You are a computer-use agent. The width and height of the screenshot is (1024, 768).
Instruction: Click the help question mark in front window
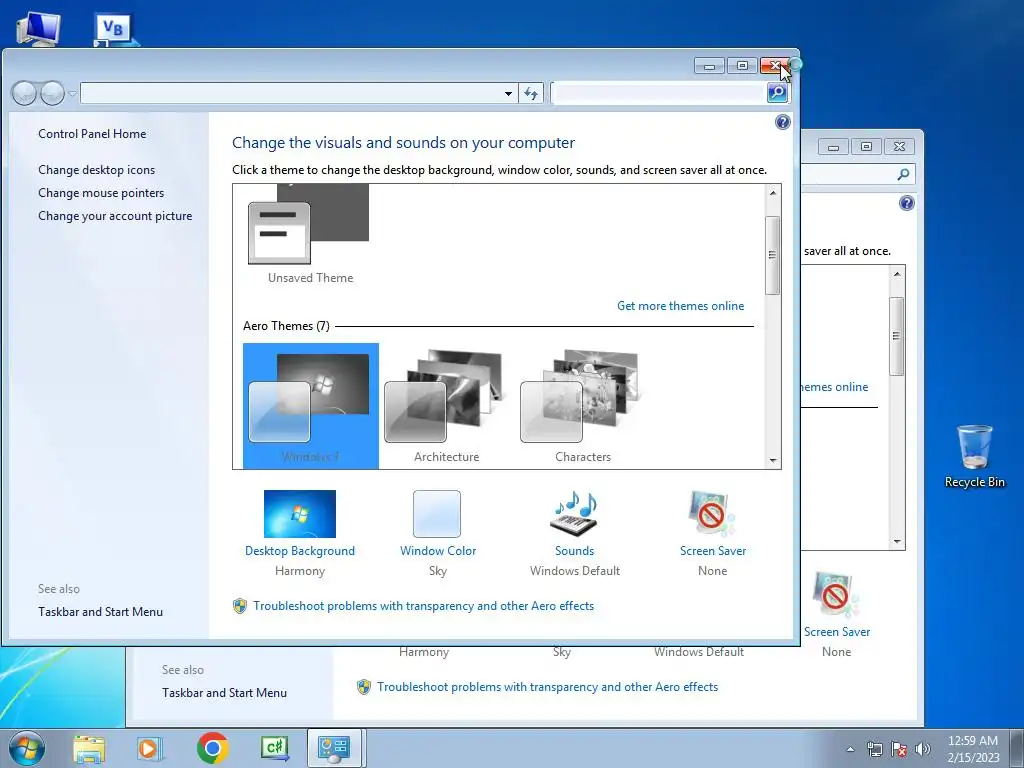[782, 122]
